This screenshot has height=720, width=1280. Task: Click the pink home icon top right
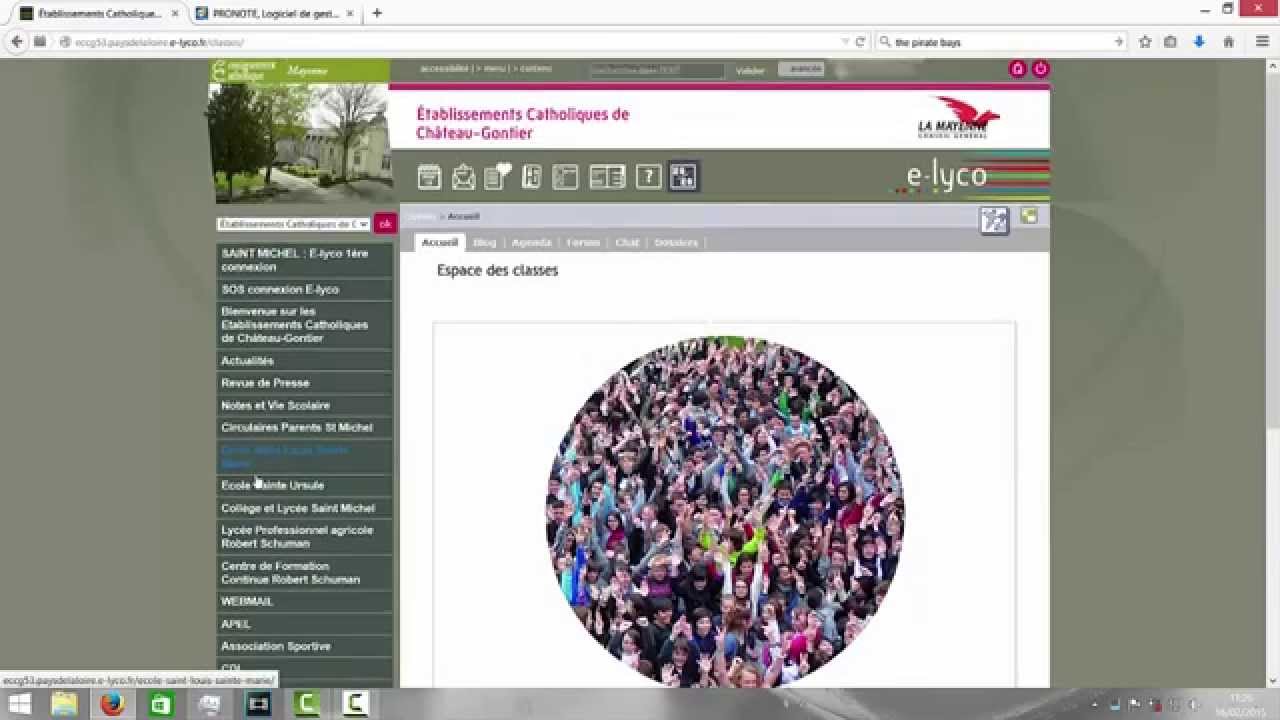(1018, 69)
